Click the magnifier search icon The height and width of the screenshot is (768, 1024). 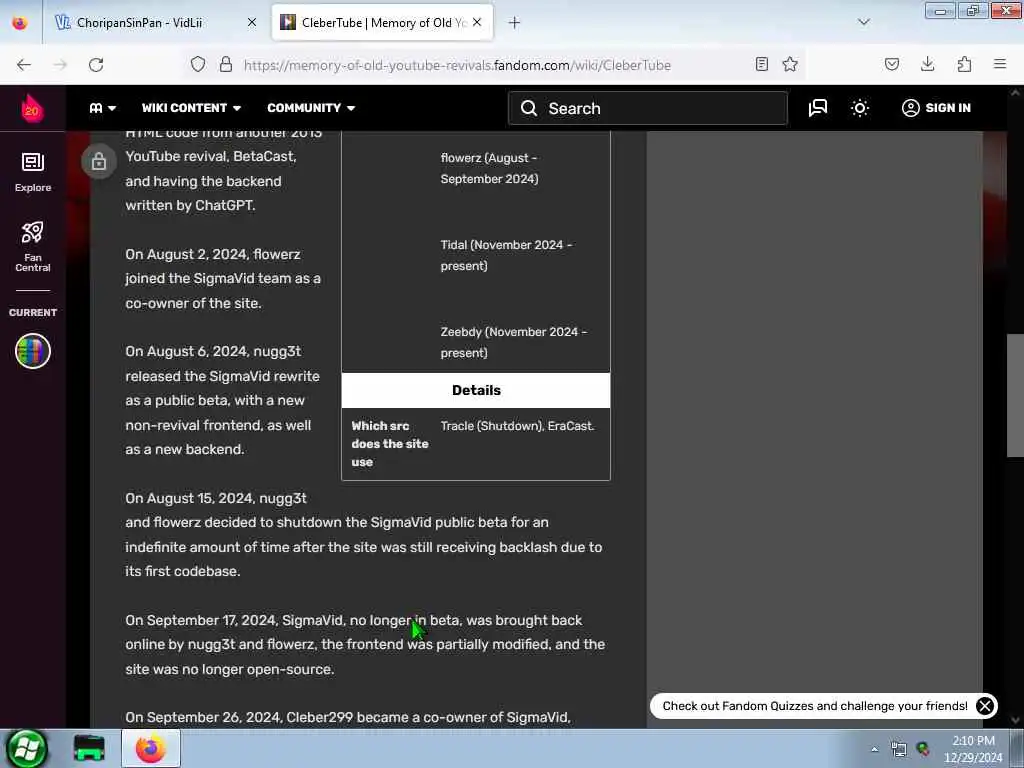point(529,108)
